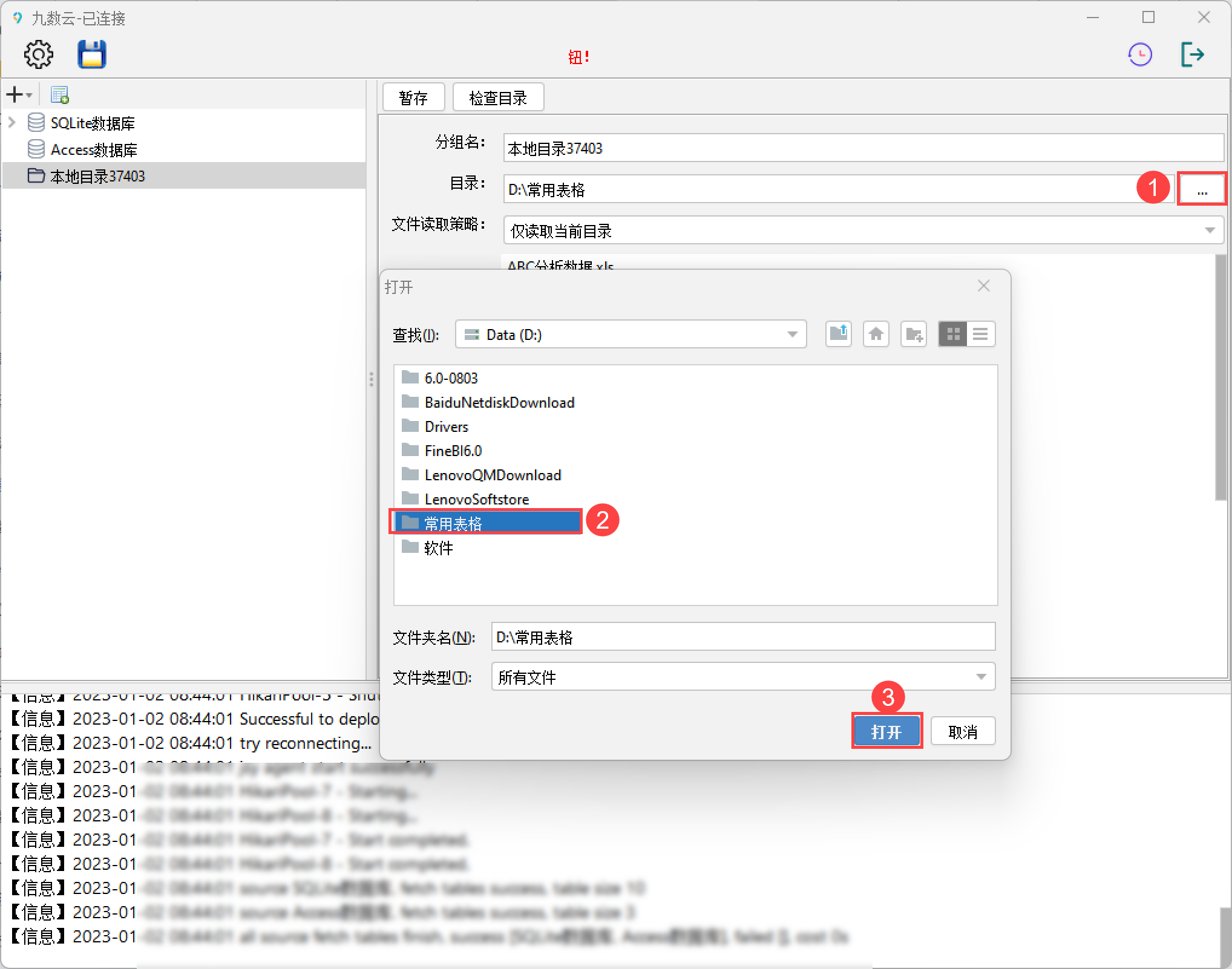Screen dimensions: 1232x969
Task: Create new folder icon in dialog
Action: [x=914, y=334]
